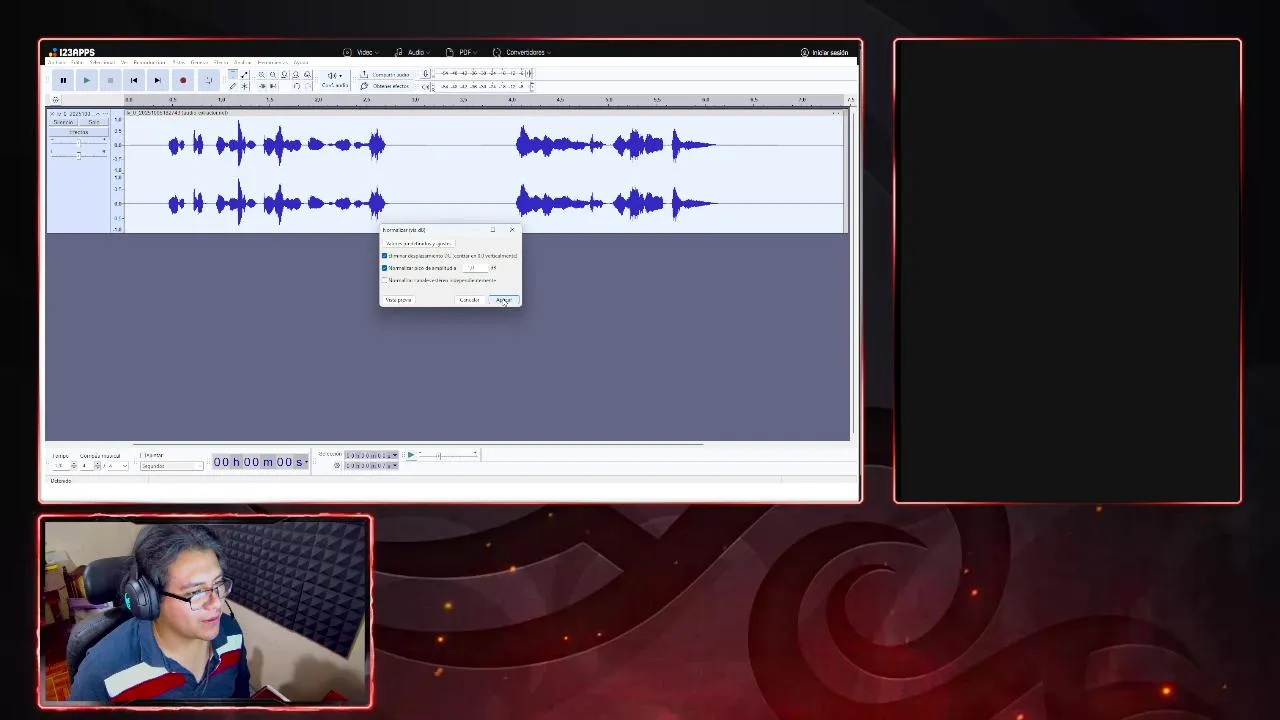
Task: Close the Normalizar dialog
Action: click(x=512, y=230)
